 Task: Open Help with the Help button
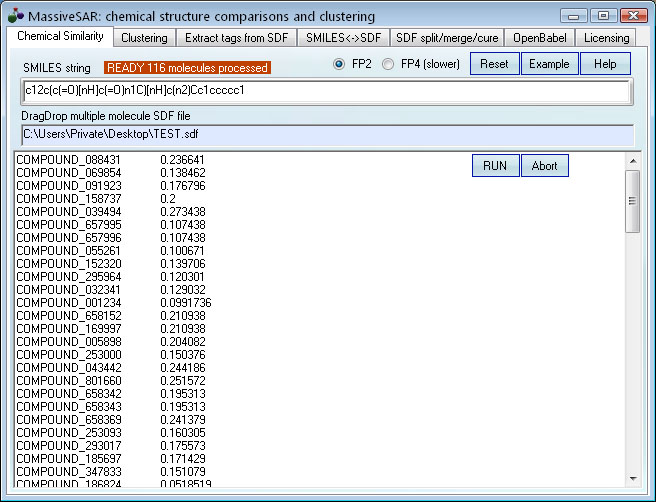pos(605,64)
